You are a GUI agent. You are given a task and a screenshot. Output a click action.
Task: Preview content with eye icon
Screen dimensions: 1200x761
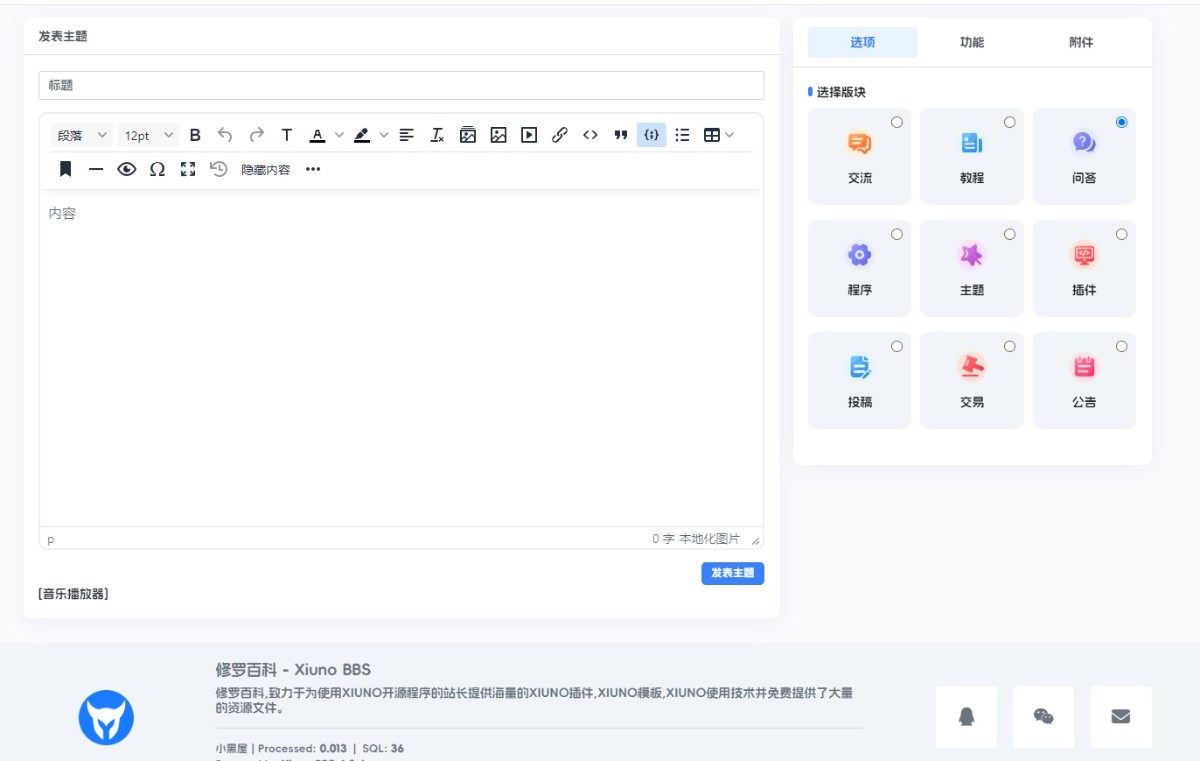tap(127, 169)
